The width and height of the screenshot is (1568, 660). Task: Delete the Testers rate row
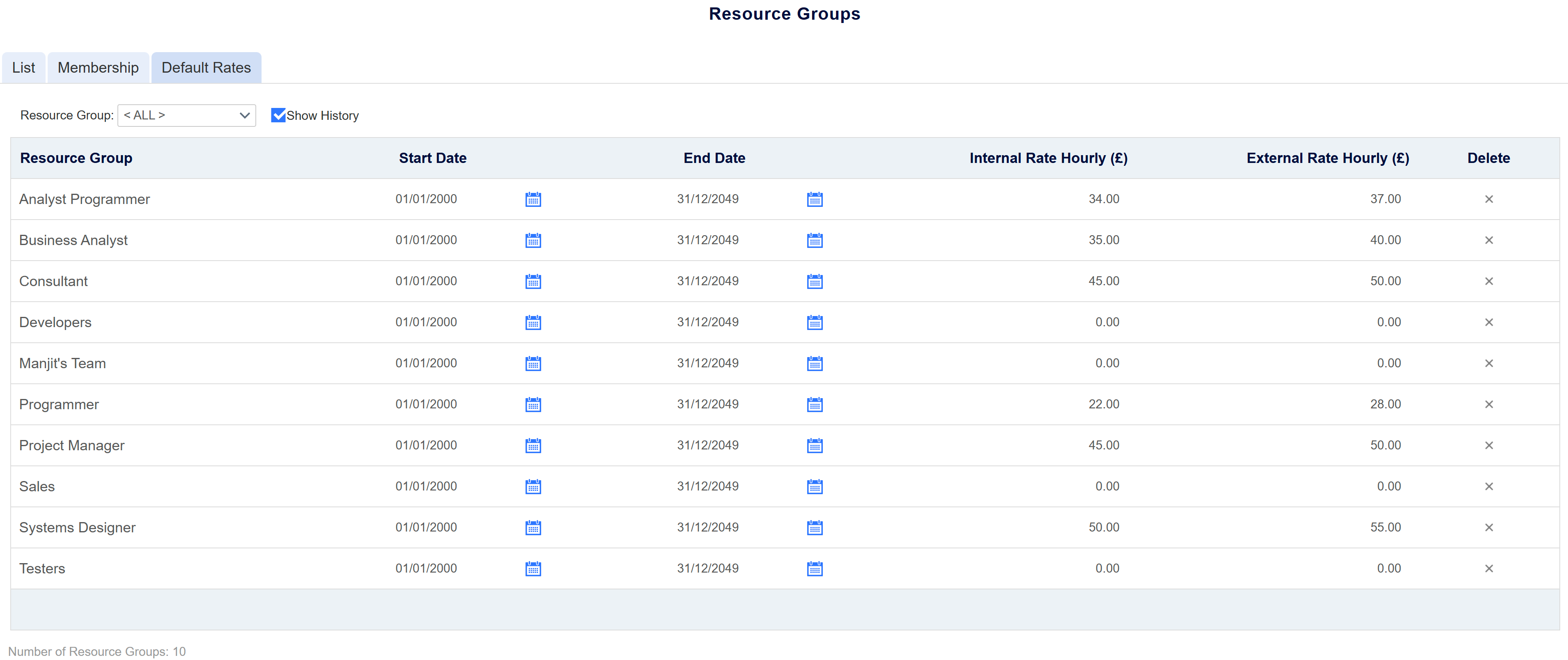[1488, 569]
